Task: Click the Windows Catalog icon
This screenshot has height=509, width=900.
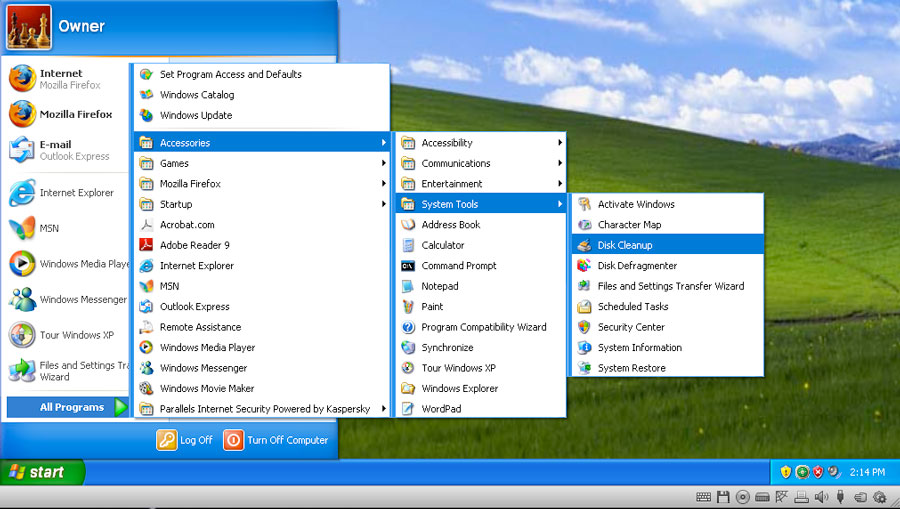Action: 146,95
